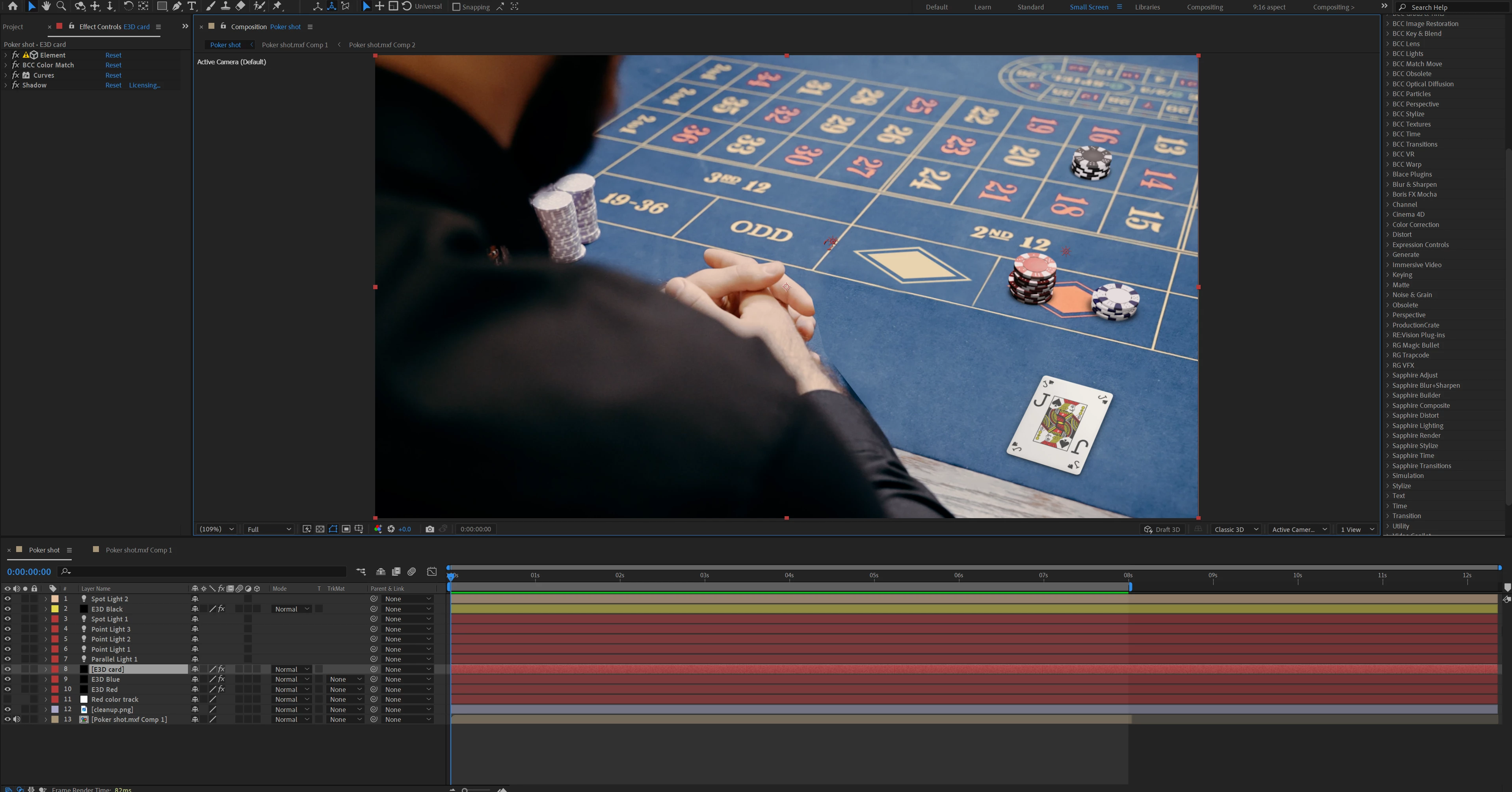Viewport: 1512px width, 792px height.
Task: Hide the E3D Blue layer
Action: (7, 679)
